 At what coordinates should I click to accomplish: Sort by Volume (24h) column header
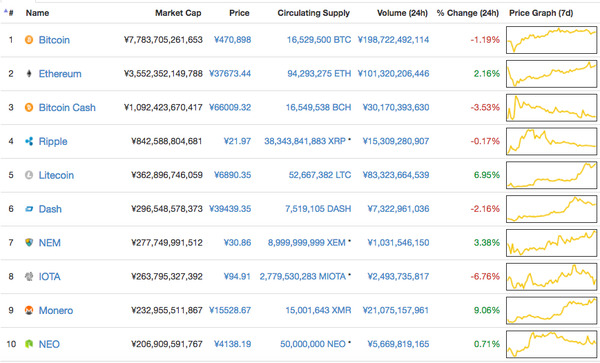click(x=402, y=13)
